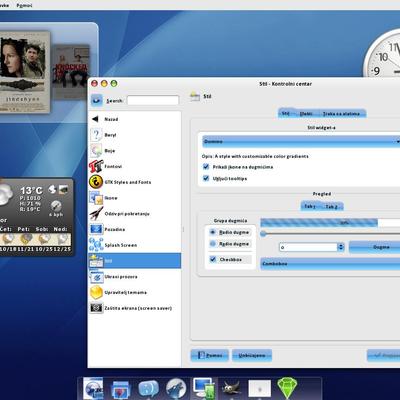400x400 pixels.
Task: Click the blank window thumbnail in dock
Action: 260,389
